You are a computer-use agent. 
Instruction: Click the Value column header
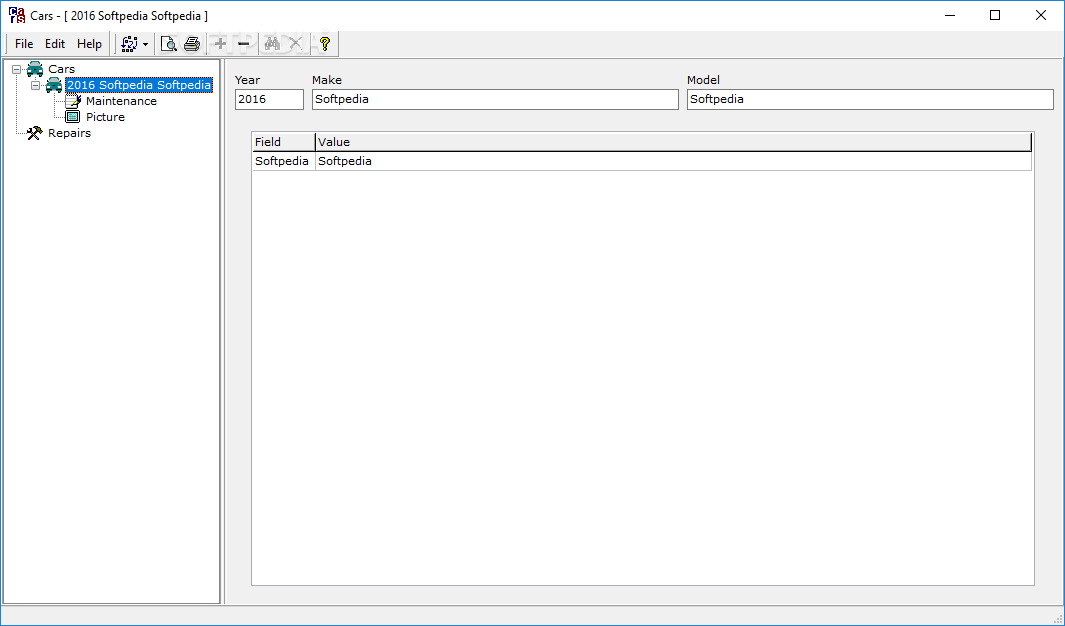[x=673, y=142]
